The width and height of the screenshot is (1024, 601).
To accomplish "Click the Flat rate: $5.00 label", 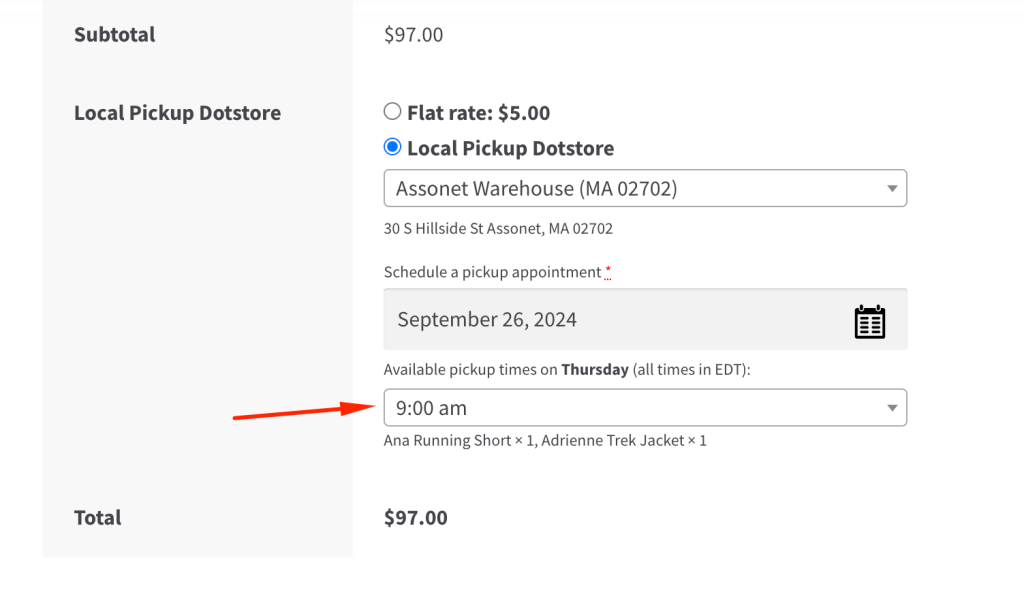I will 479,113.
